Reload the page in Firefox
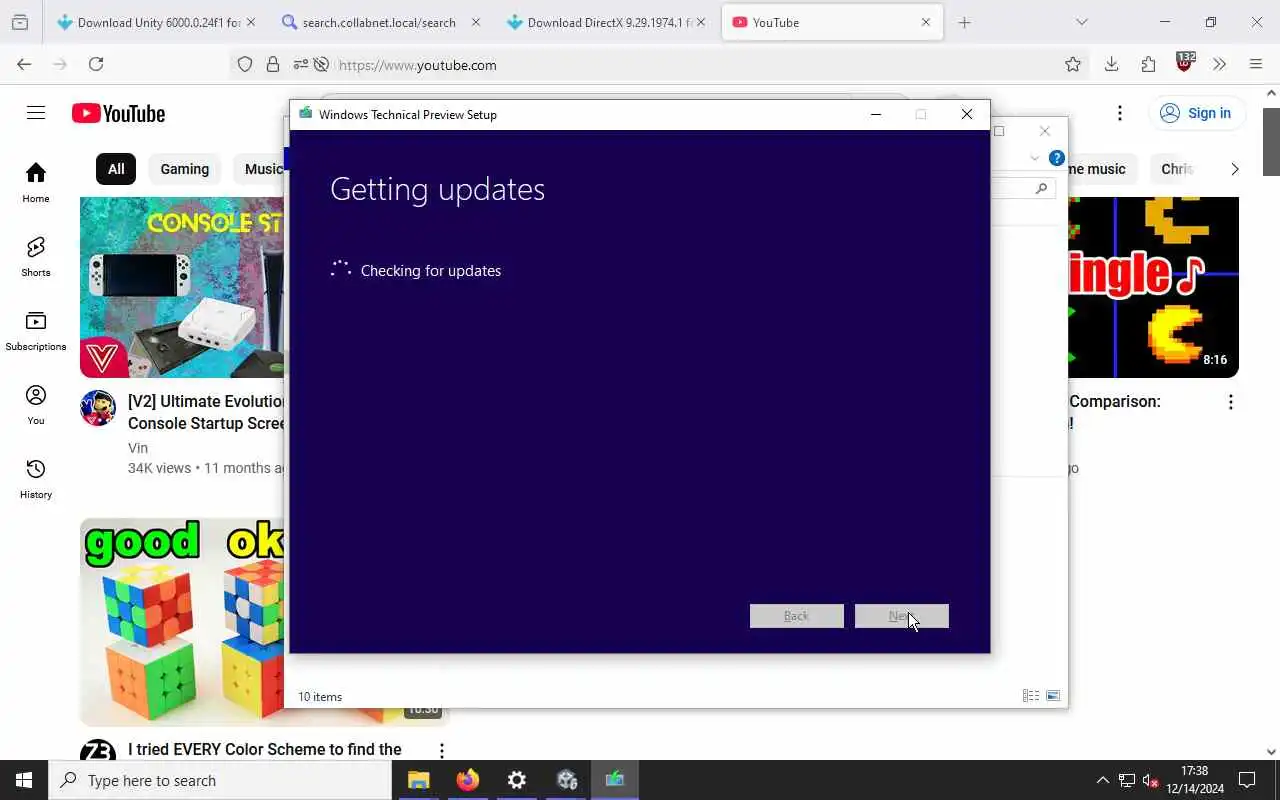This screenshot has width=1280, height=800. pyautogui.click(x=96, y=64)
